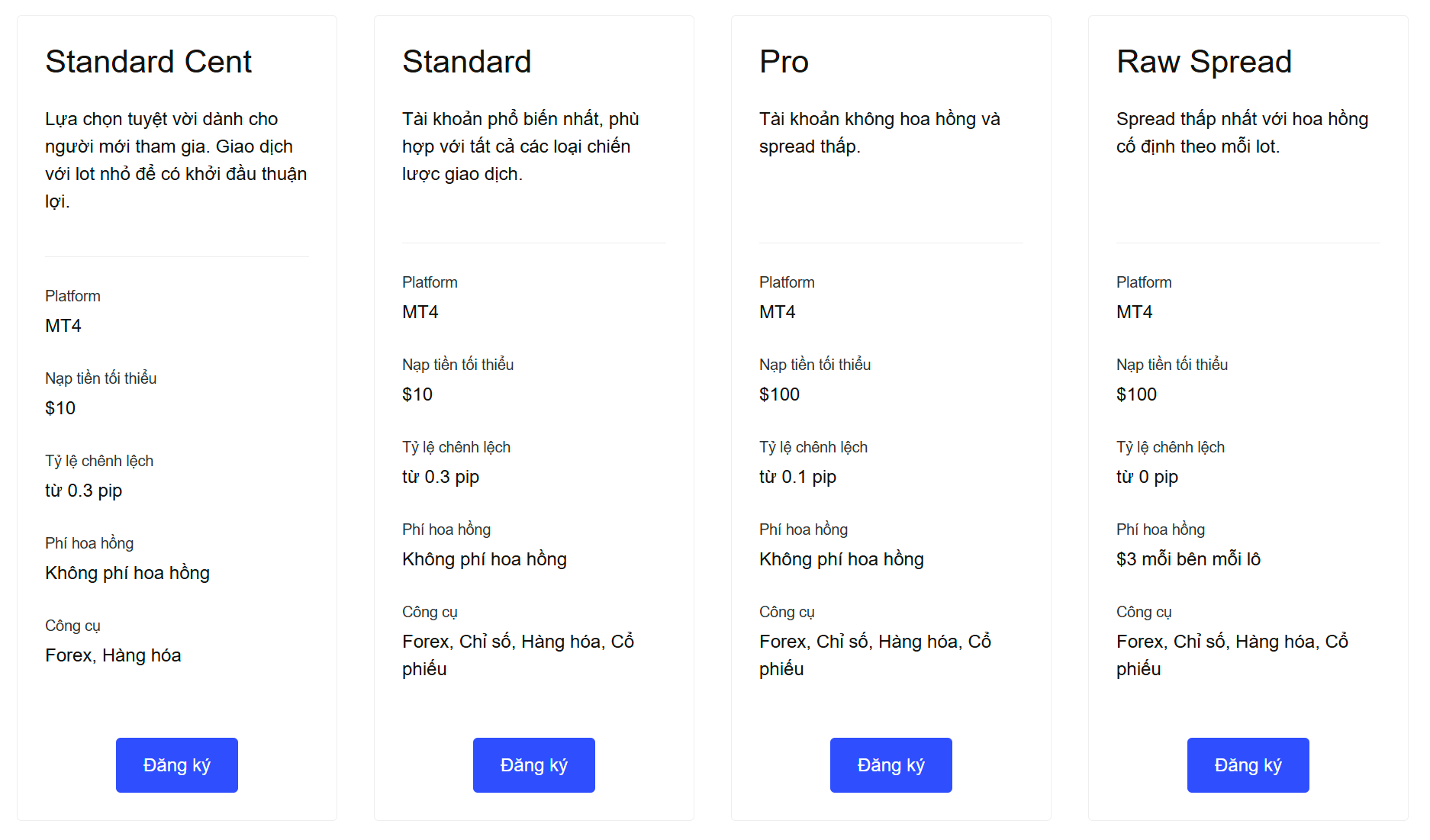
Task: Click Đăng ký under Pro account
Action: click(x=891, y=764)
